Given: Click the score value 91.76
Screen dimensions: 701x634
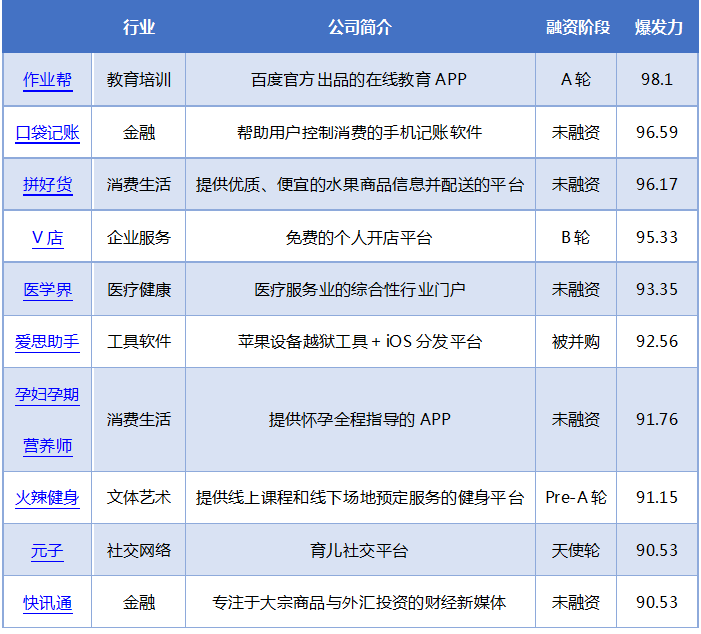Looking at the screenshot, I should coord(657,419).
